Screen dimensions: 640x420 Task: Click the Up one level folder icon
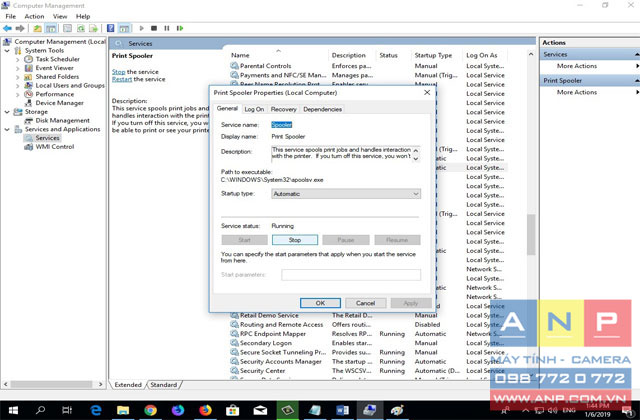(38, 28)
